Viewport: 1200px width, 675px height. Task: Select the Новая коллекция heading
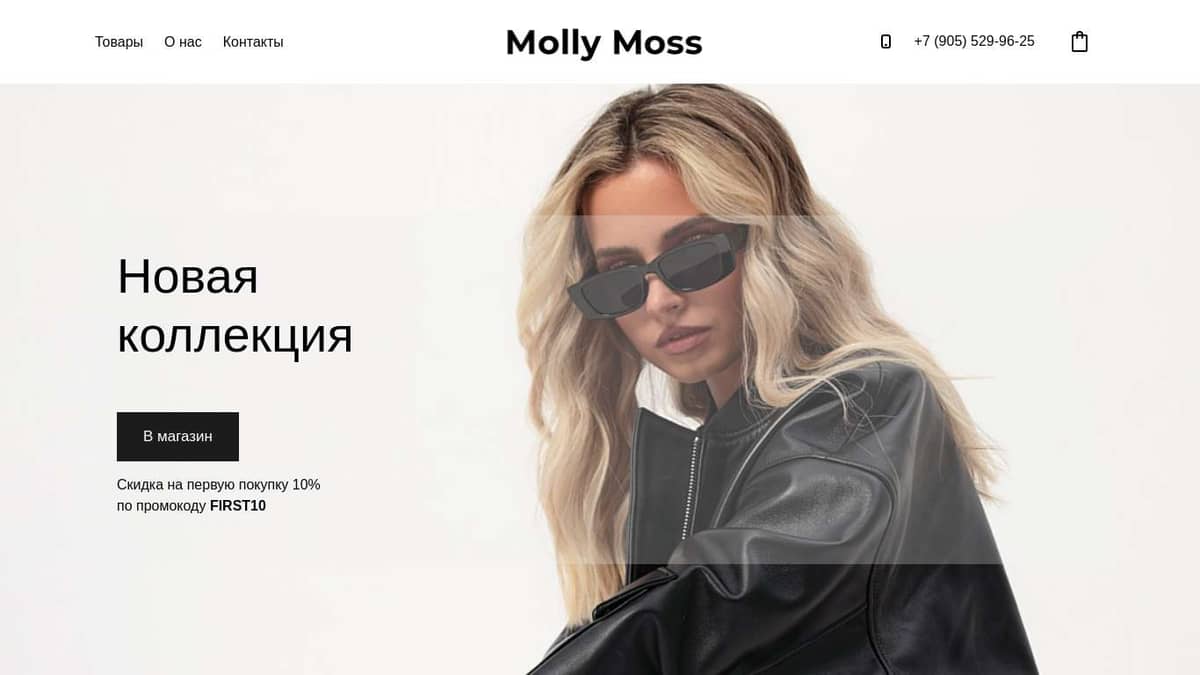[x=235, y=305]
